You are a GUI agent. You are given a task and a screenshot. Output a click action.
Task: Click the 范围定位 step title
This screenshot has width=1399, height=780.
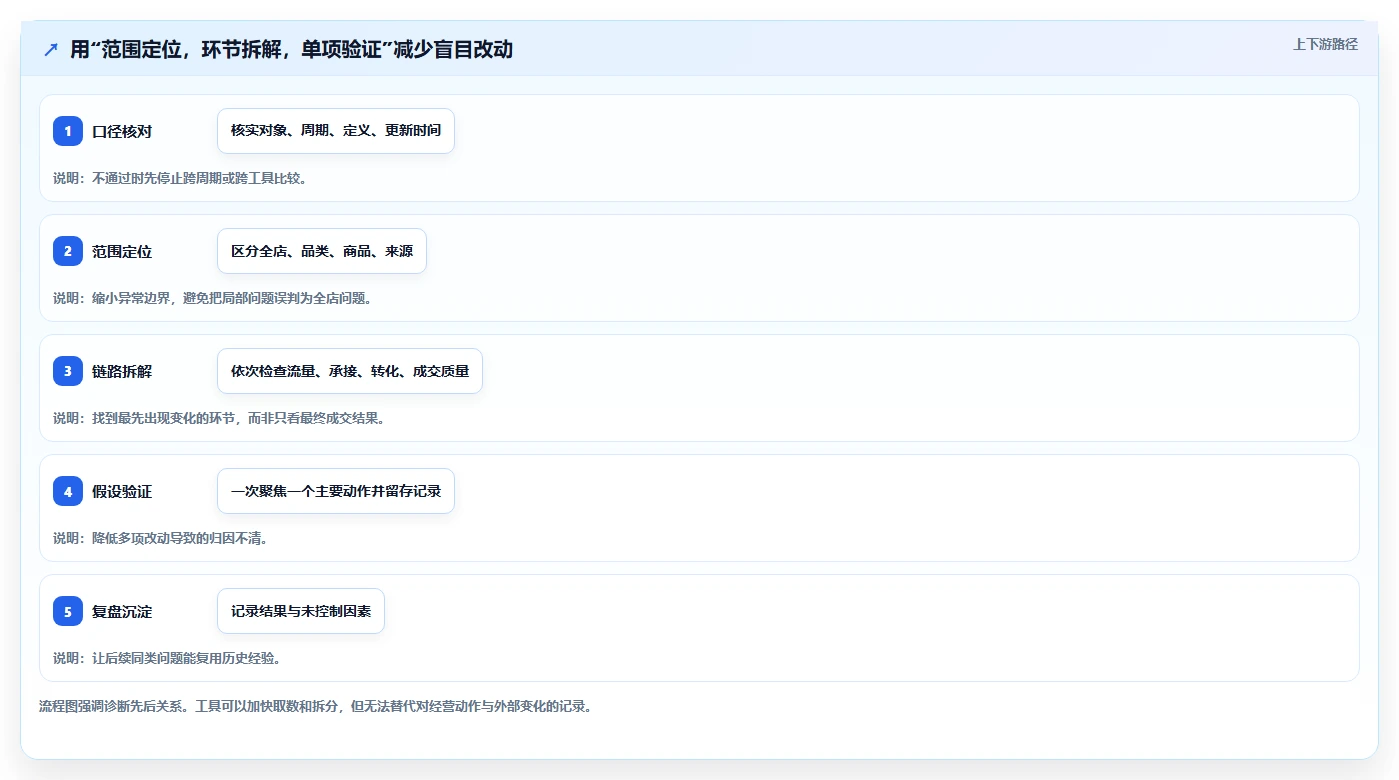coord(122,251)
